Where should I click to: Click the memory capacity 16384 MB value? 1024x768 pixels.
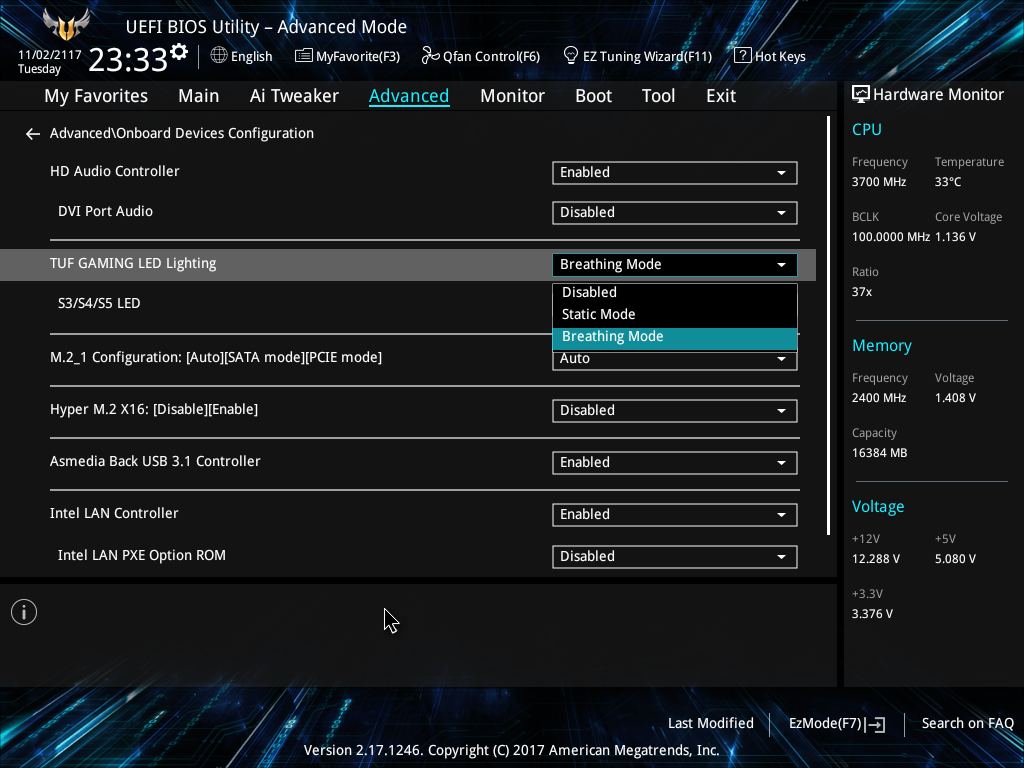[x=879, y=453]
